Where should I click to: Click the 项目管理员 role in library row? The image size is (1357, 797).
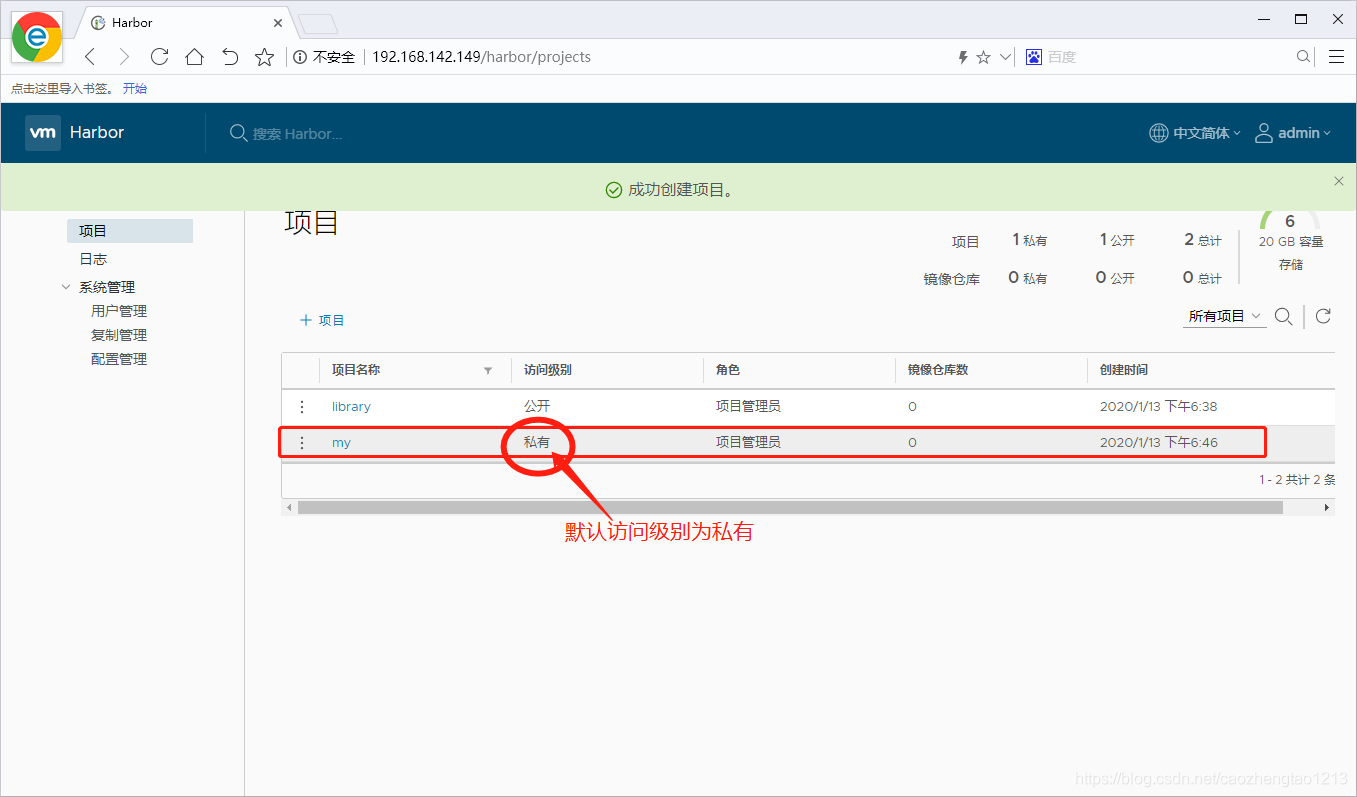coord(748,407)
